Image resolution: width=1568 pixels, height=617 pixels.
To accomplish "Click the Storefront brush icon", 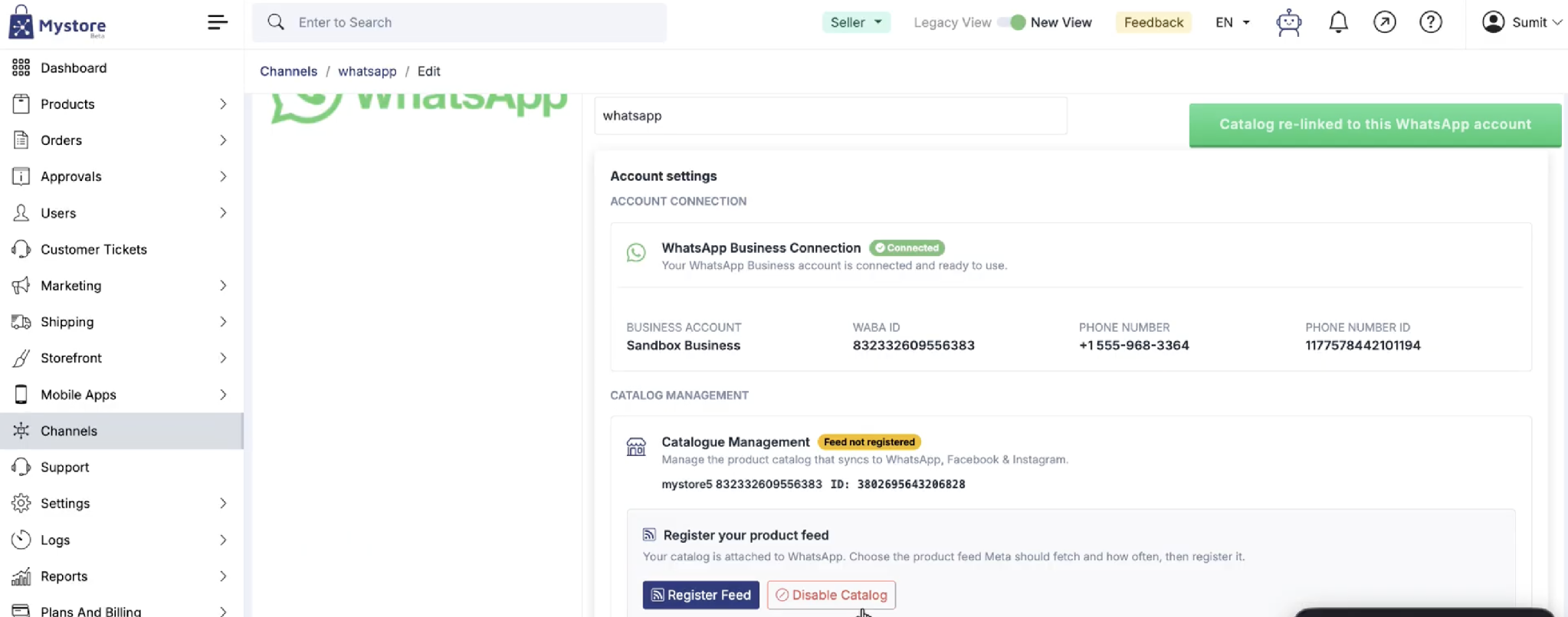I will pos(21,358).
